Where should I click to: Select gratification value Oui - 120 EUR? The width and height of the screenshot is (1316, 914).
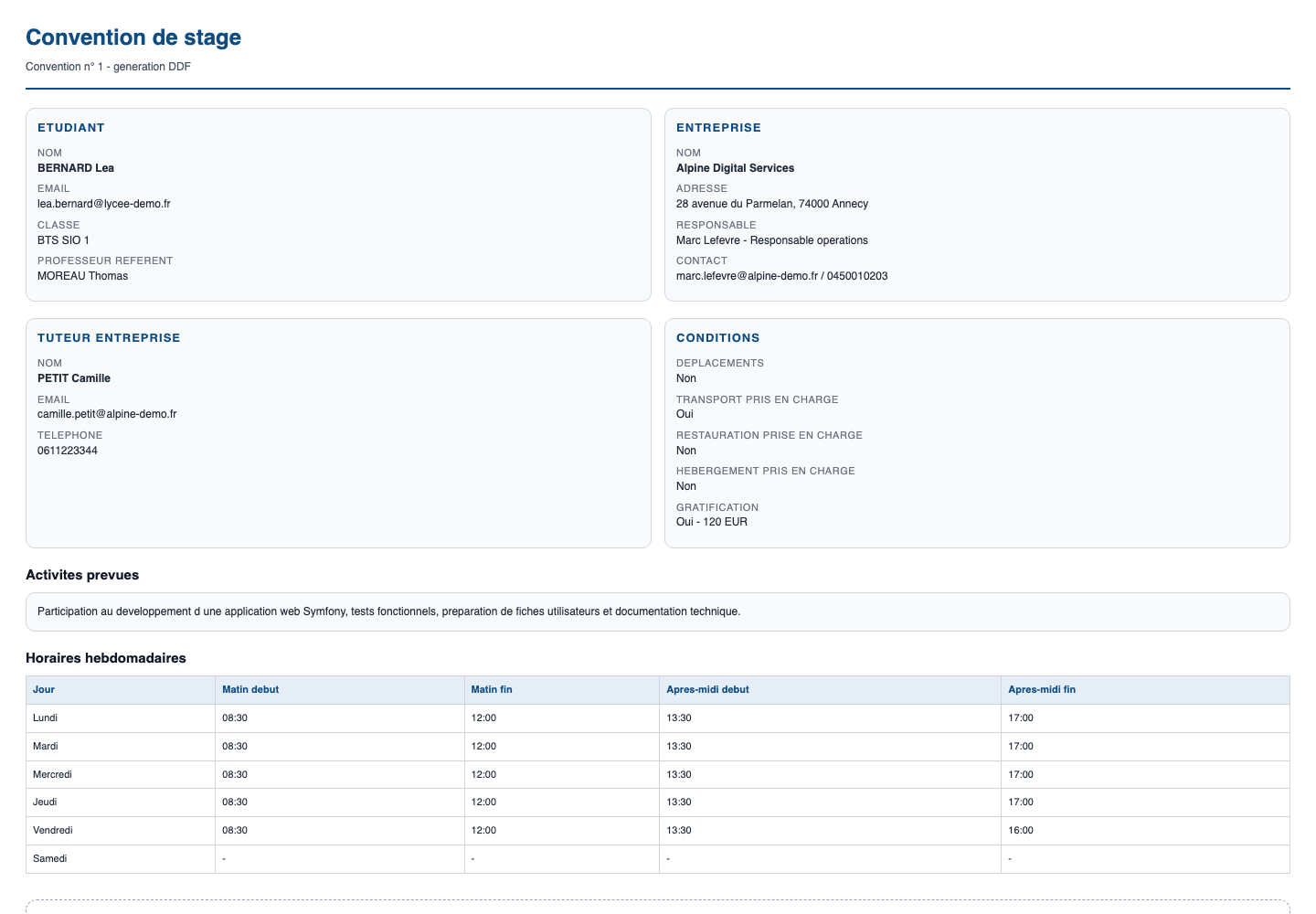pos(712,522)
